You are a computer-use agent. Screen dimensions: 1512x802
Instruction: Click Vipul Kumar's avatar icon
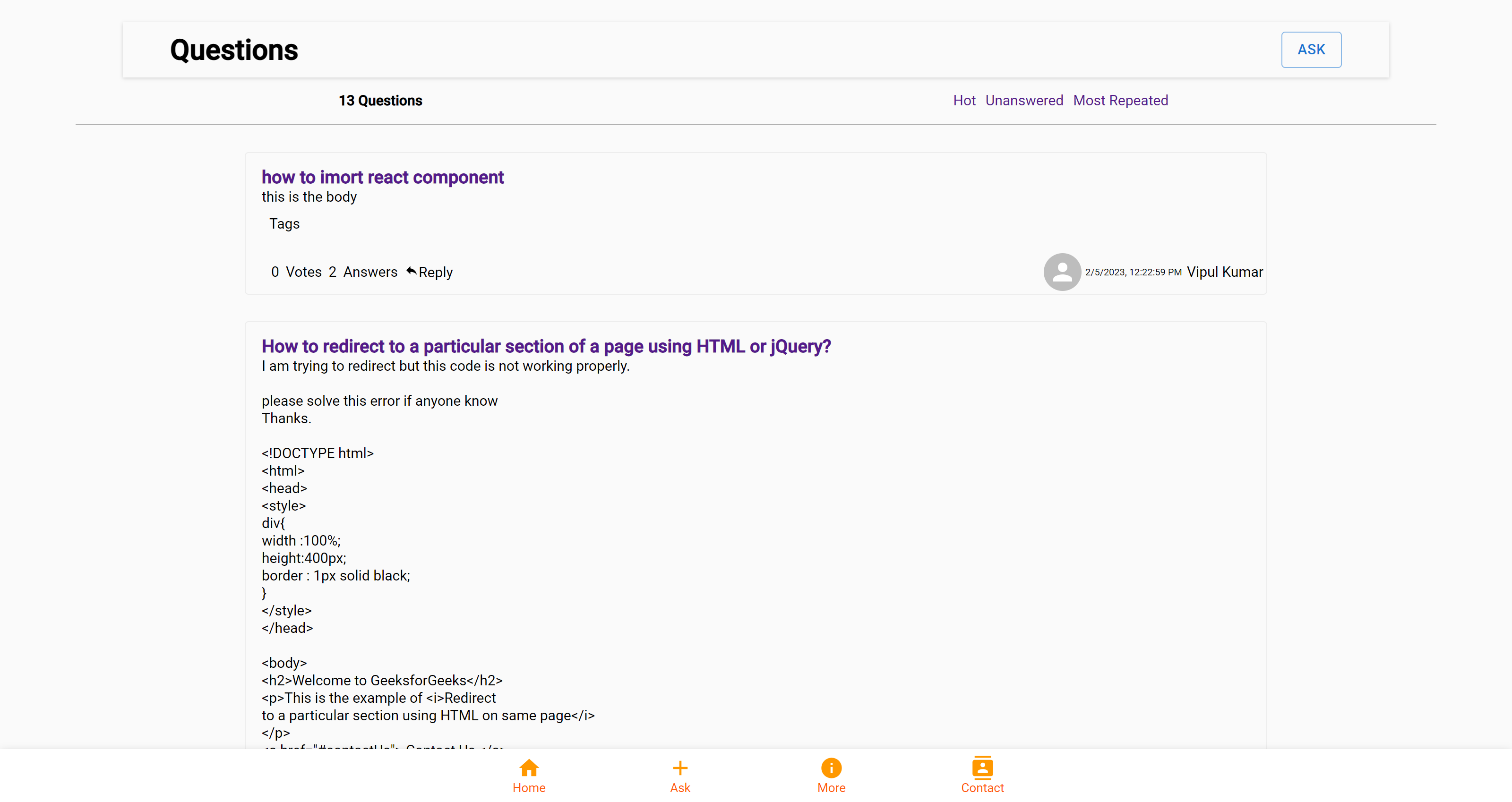1062,272
